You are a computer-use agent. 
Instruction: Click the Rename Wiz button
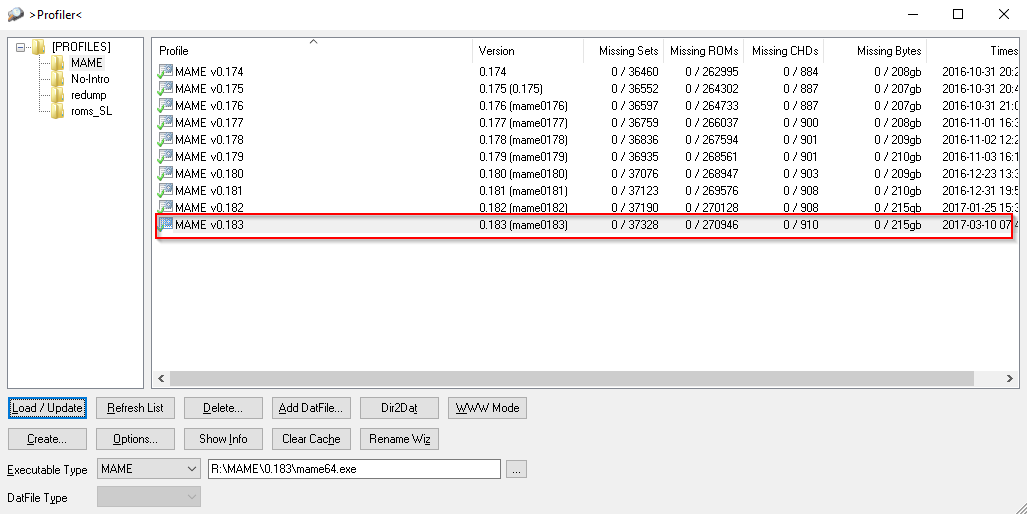coord(400,439)
